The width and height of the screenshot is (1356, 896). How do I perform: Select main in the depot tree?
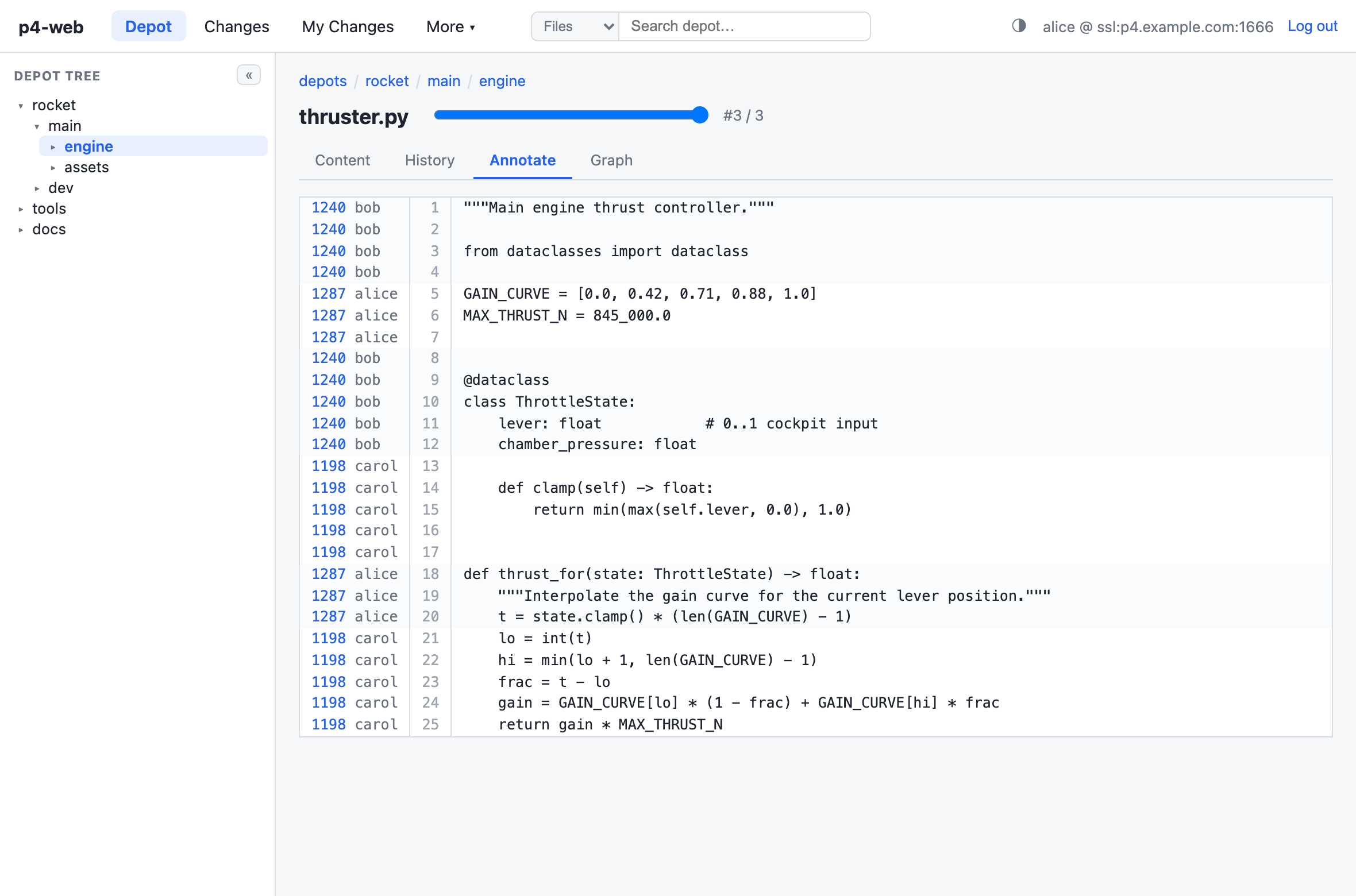(65, 126)
